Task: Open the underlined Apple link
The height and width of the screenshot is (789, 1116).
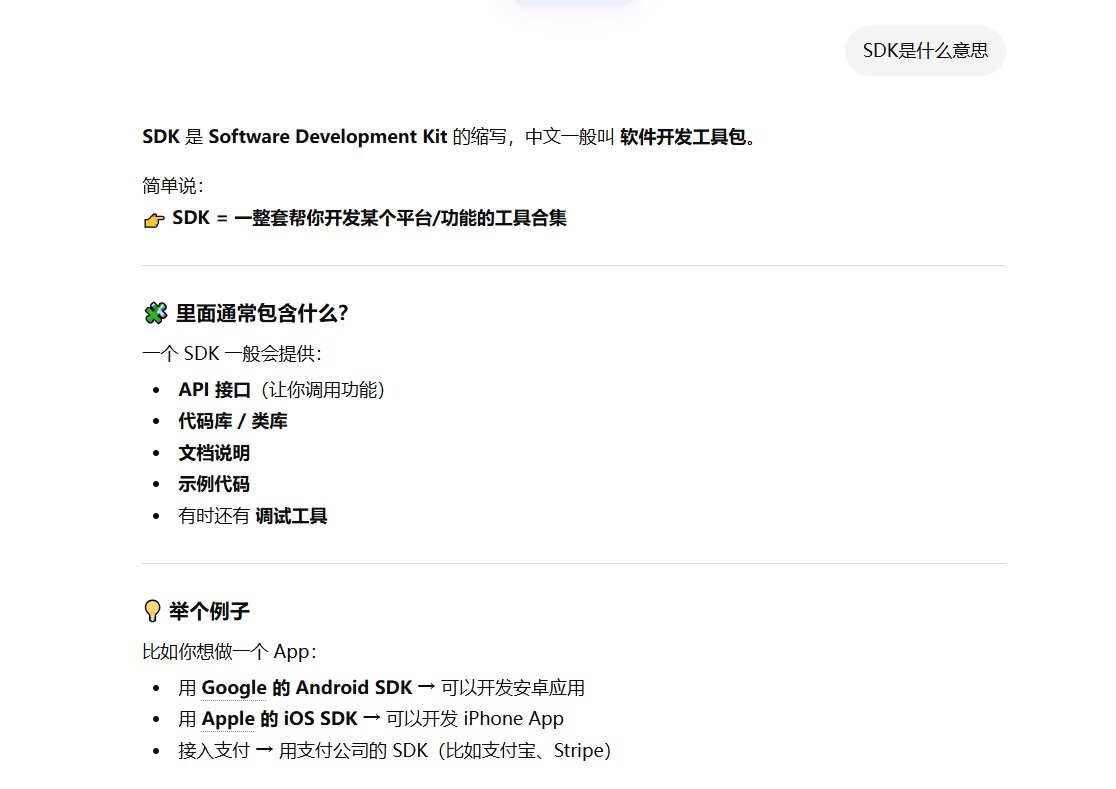Action: click(x=228, y=719)
